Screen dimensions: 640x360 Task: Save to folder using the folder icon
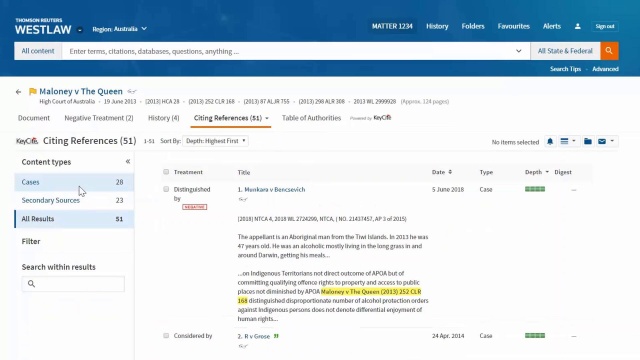click(588, 141)
